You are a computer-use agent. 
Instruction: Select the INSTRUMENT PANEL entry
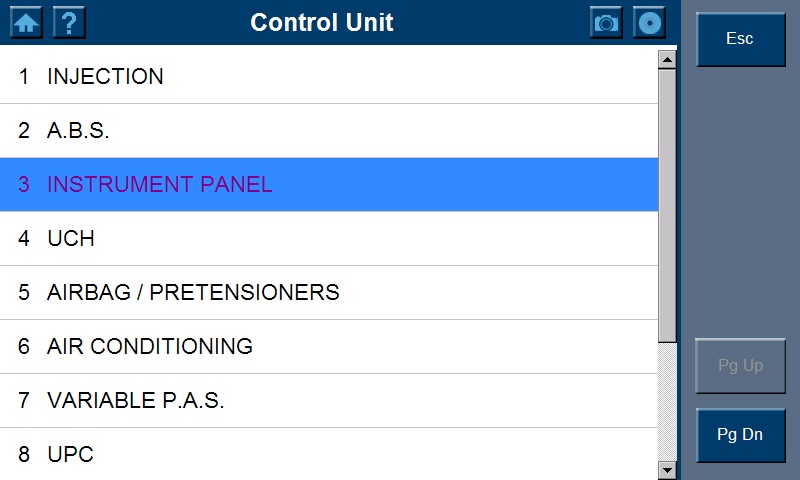160,185
